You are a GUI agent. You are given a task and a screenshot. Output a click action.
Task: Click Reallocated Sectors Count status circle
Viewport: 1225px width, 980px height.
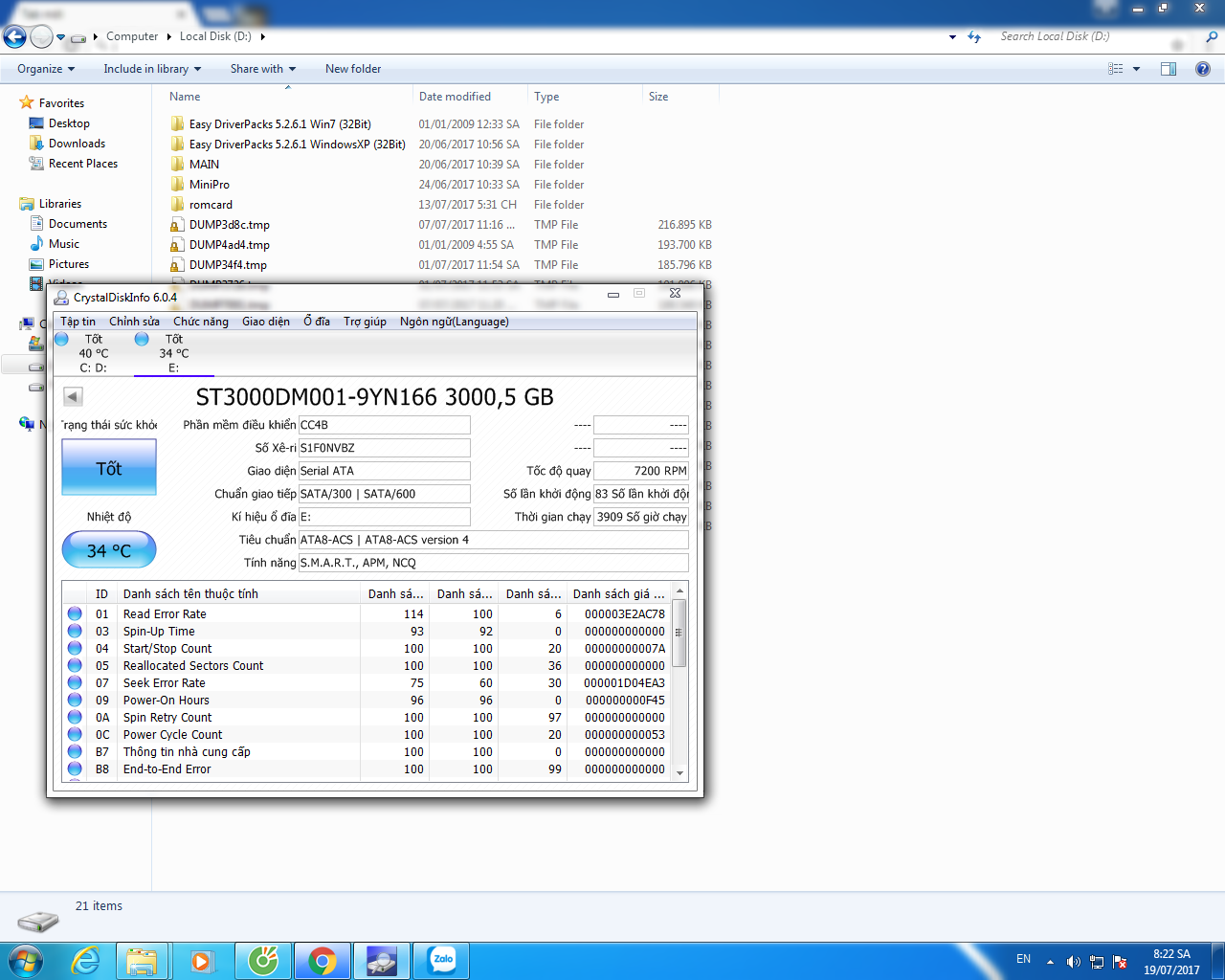pyautogui.click(x=75, y=665)
